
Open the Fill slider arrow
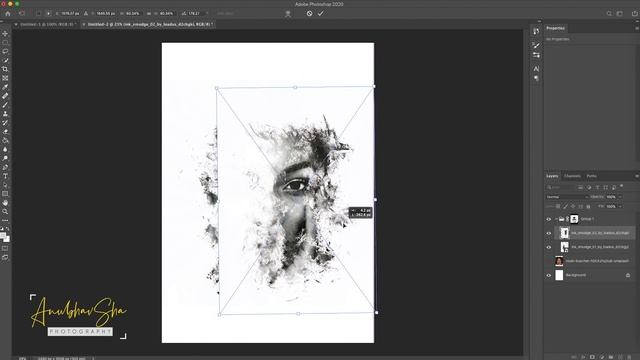click(620, 207)
